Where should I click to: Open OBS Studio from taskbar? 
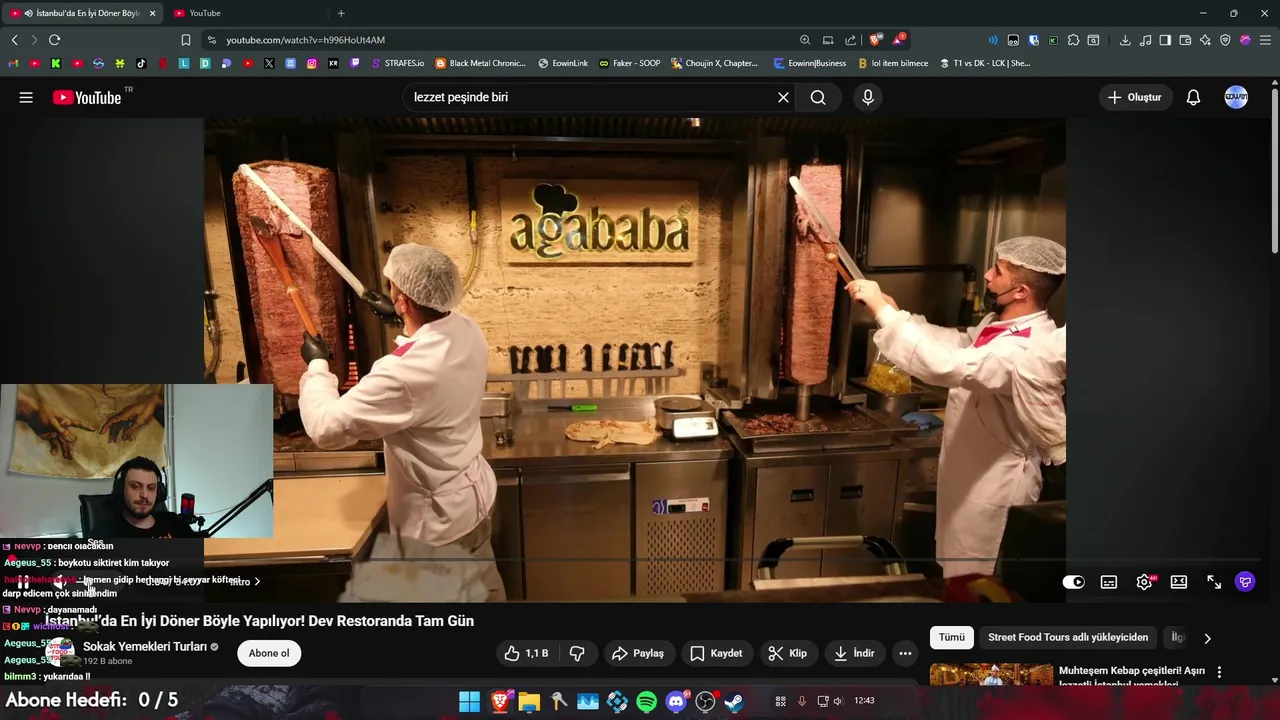coord(706,702)
